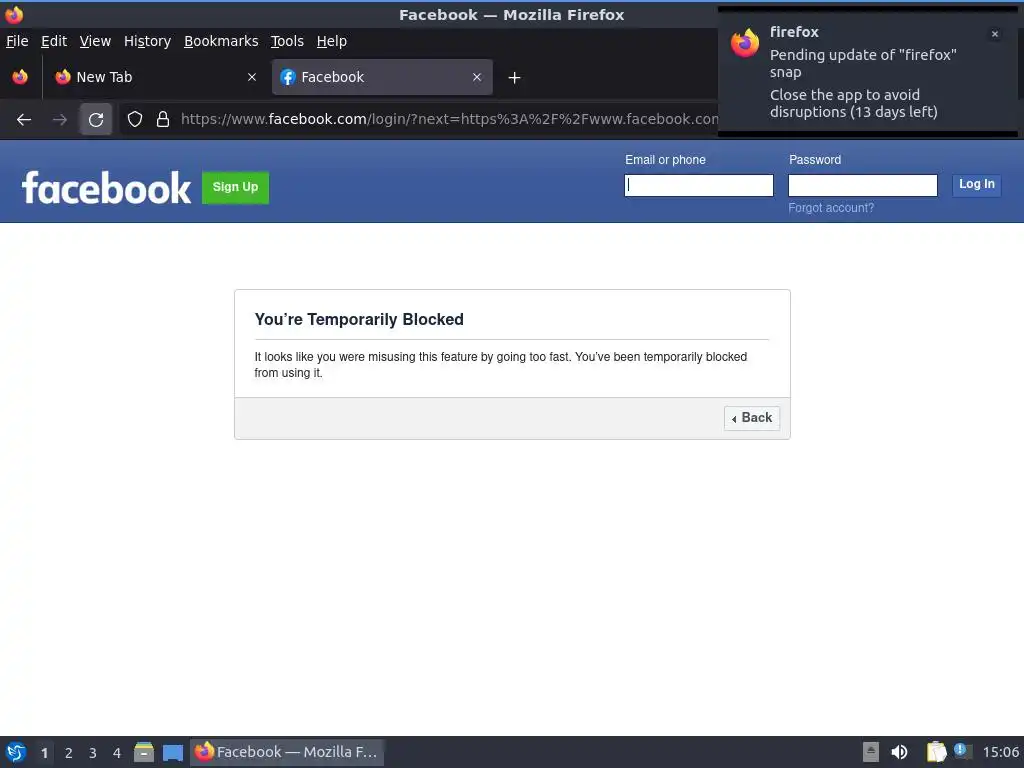1024x768 pixels.
Task: Select the Facebook tab
Action: click(x=382, y=77)
